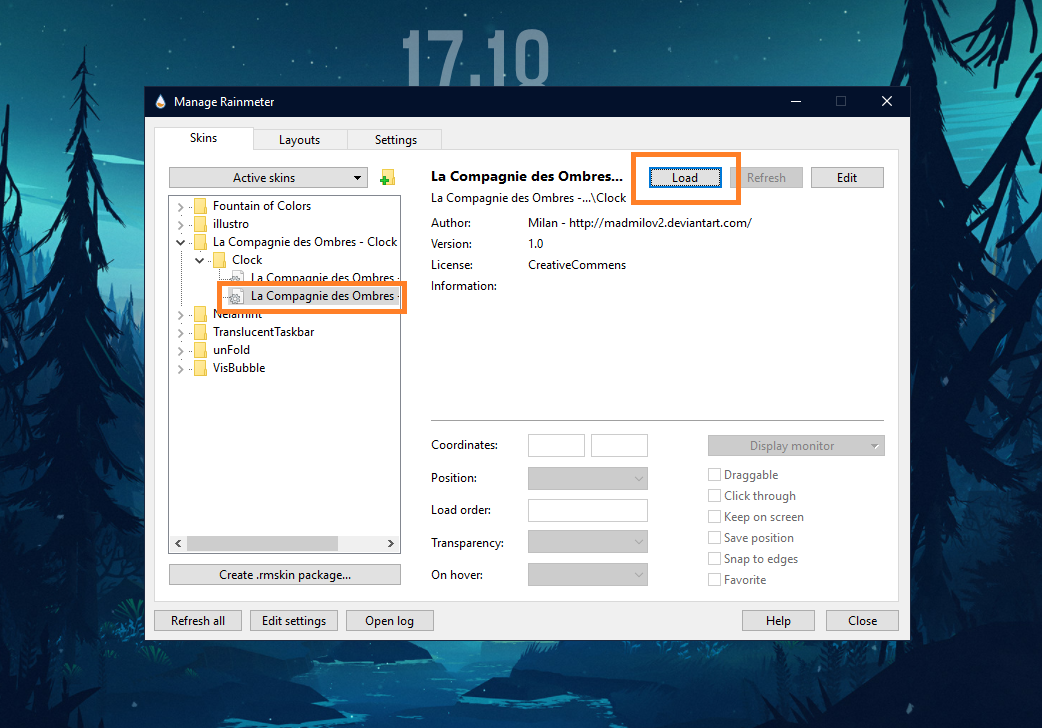The width and height of the screenshot is (1042, 728).
Task: Click the Load order input field
Action: tap(587, 510)
